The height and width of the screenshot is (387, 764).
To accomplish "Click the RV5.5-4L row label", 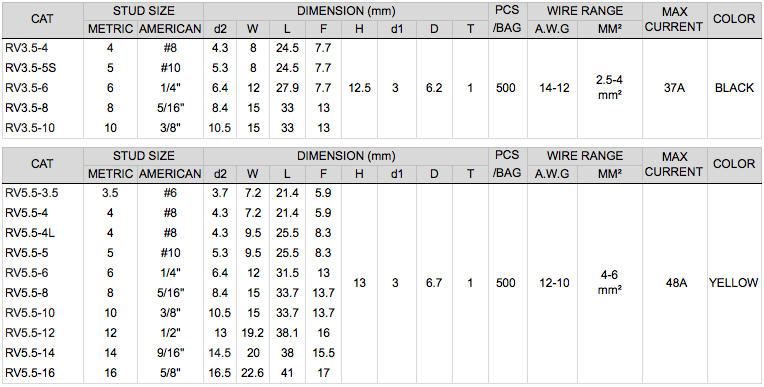I will point(30,233).
